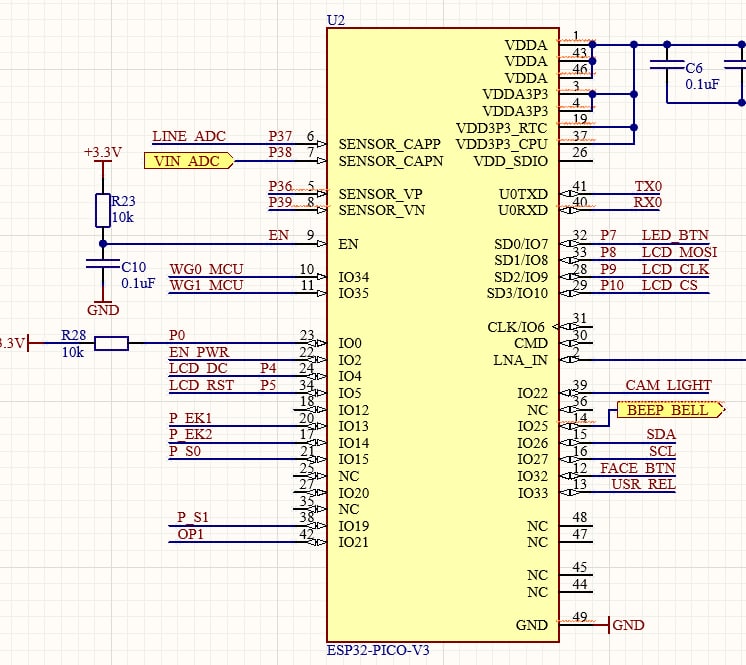Select the P36 net label
This screenshot has width=746, height=665.
tap(280, 186)
